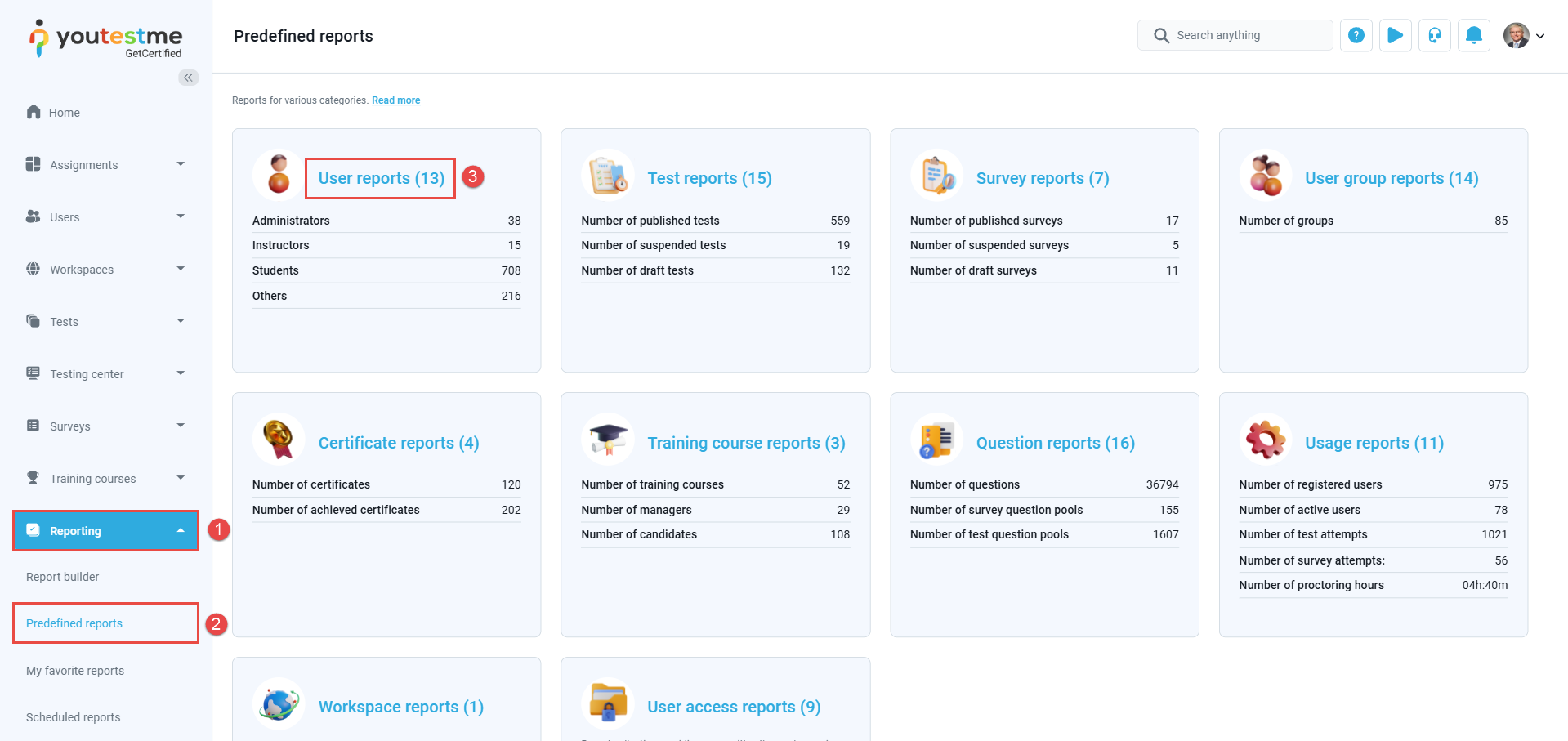The image size is (1568, 741).
Task: Go to Home in the sidebar
Action: point(64,113)
